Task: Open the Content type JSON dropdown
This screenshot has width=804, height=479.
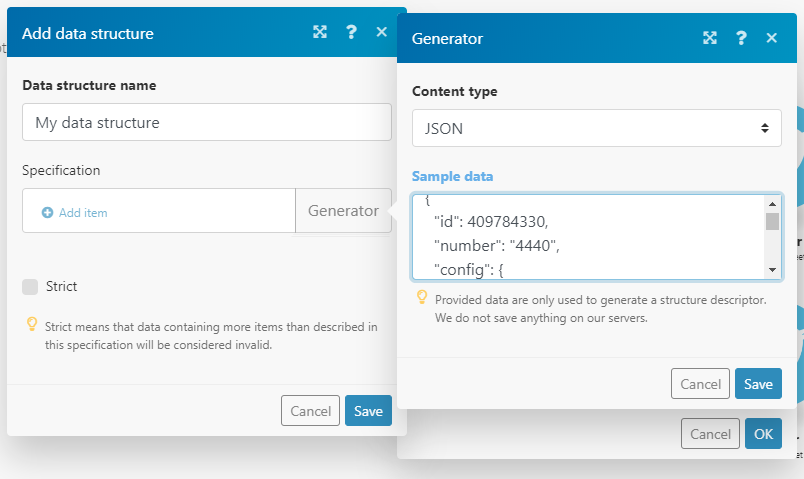Action: click(x=596, y=128)
